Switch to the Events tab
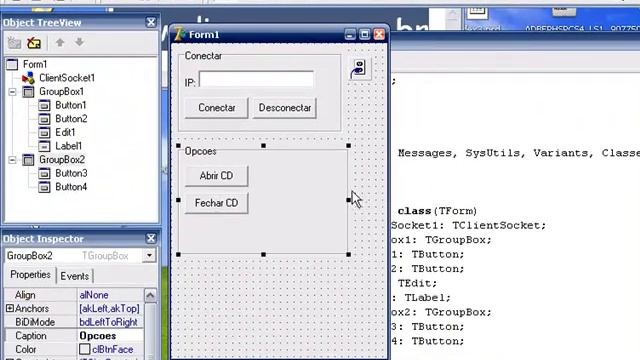The image size is (640, 360). click(x=74, y=276)
